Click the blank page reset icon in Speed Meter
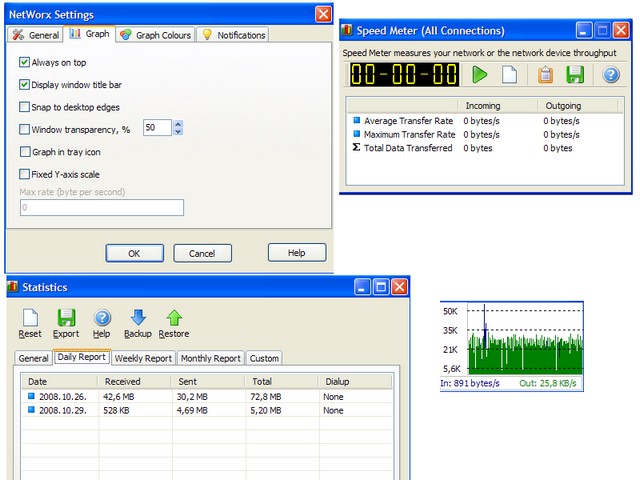 pyautogui.click(x=509, y=75)
